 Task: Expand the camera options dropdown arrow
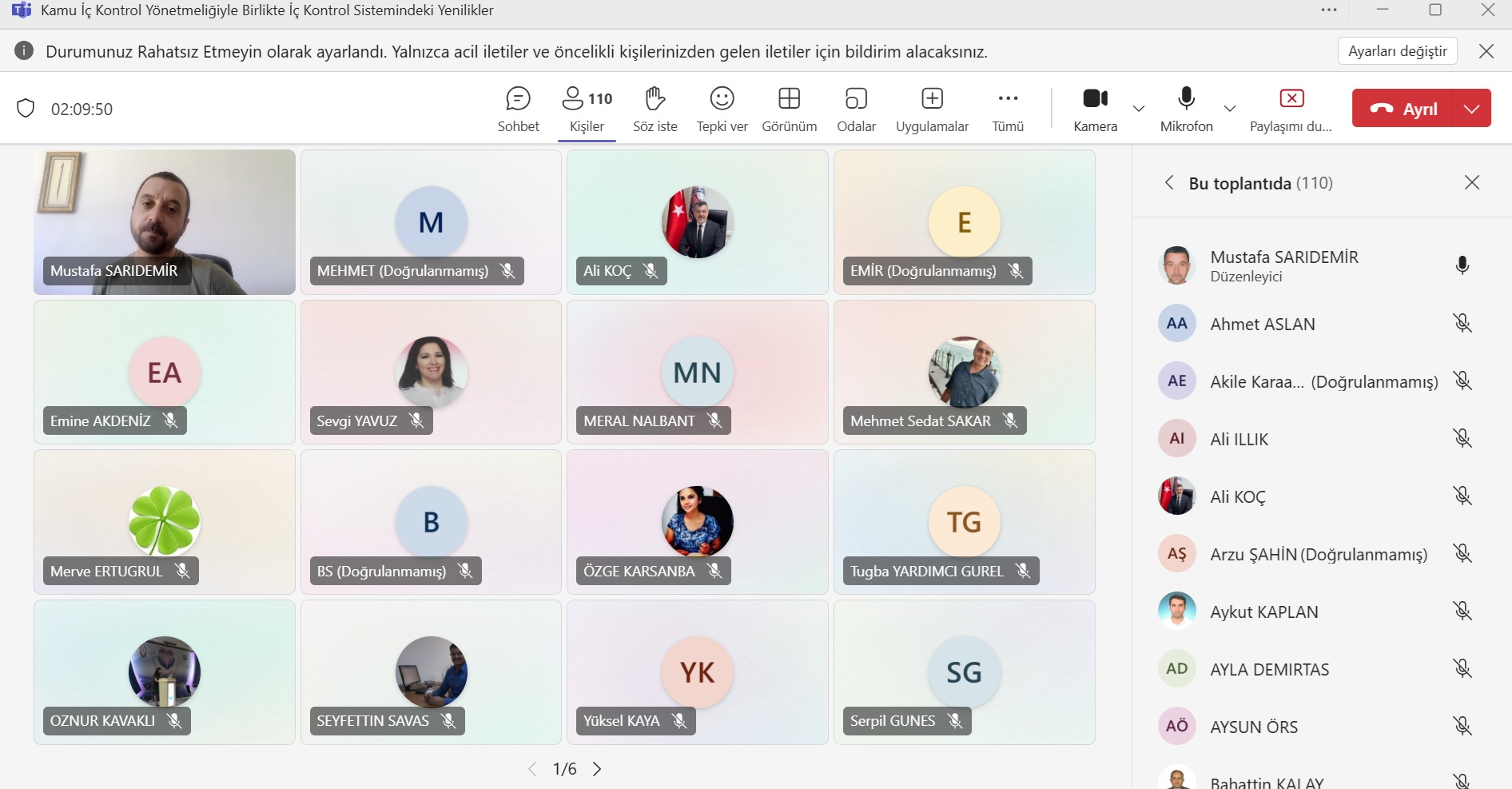(1139, 109)
